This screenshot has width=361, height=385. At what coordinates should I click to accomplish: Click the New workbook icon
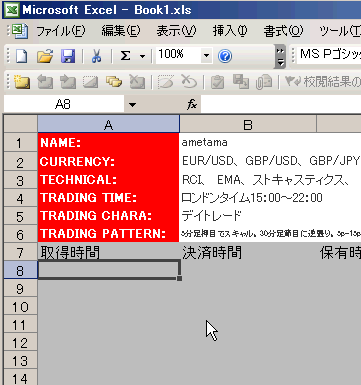[x=22, y=56]
